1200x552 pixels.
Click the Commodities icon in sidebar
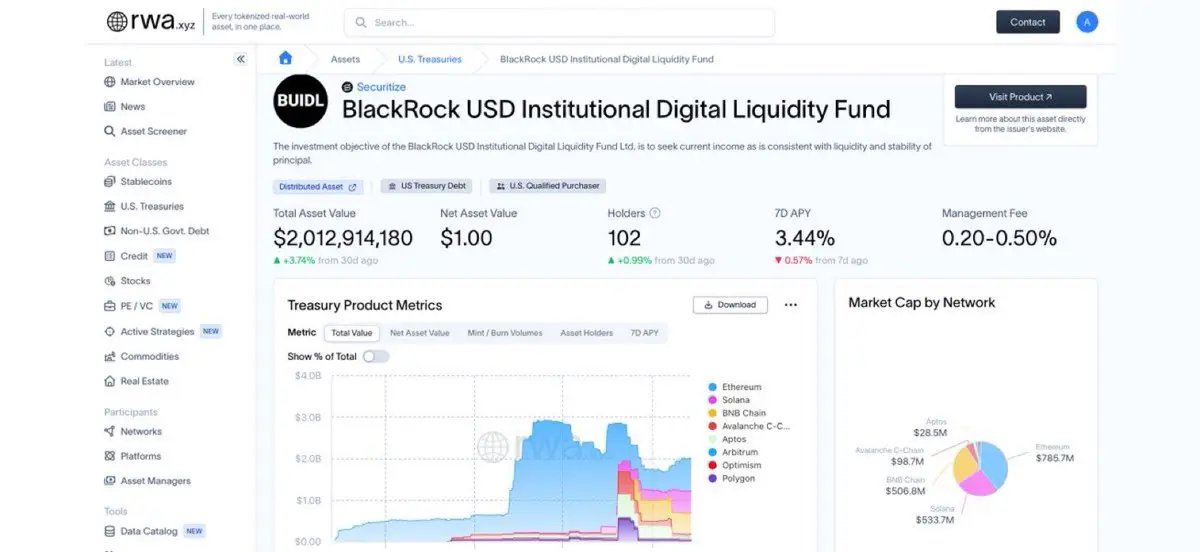click(x=110, y=356)
